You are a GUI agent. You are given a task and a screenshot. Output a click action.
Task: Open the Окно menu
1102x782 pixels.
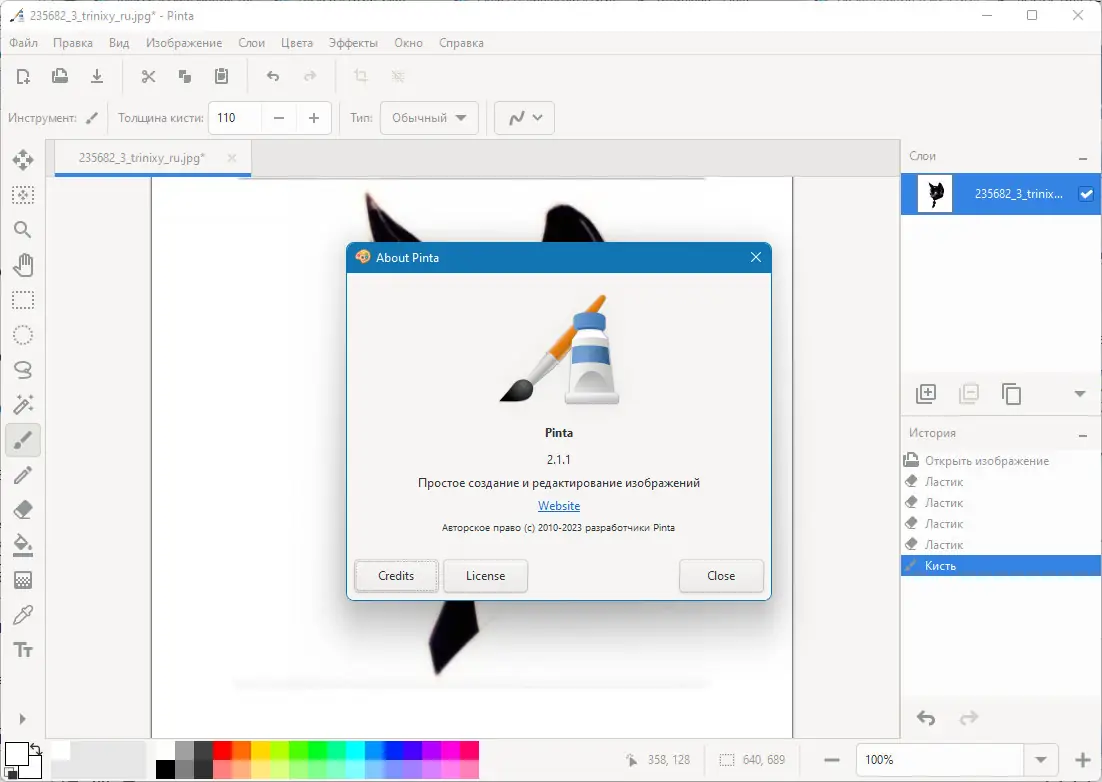coord(408,43)
